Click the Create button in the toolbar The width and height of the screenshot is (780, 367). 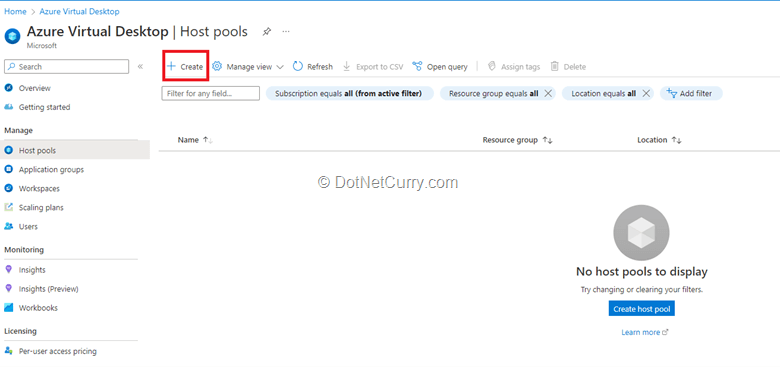[185, 67]
